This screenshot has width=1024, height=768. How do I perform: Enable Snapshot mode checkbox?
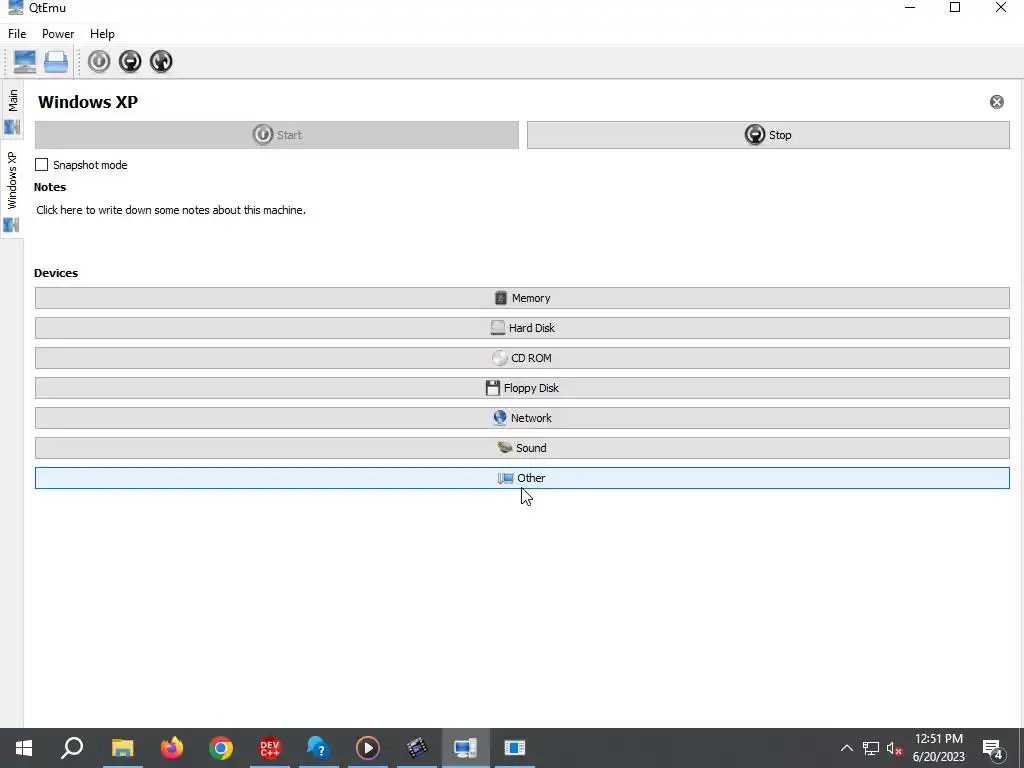coord(42,165)
